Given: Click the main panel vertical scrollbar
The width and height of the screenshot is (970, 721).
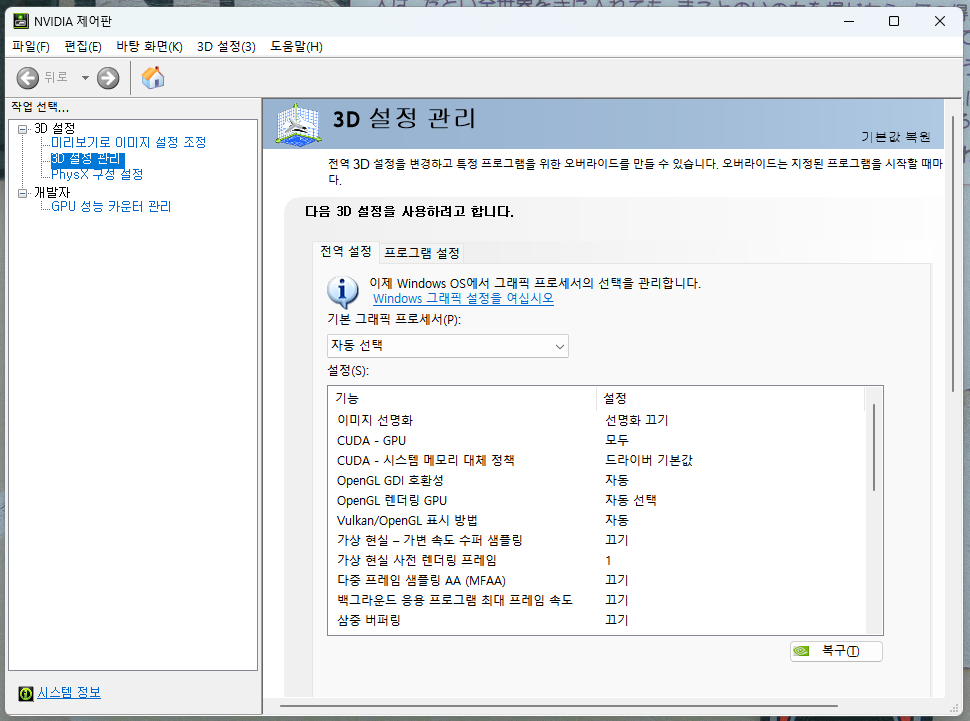Looking at the screenshot, I should coord(953,254).
